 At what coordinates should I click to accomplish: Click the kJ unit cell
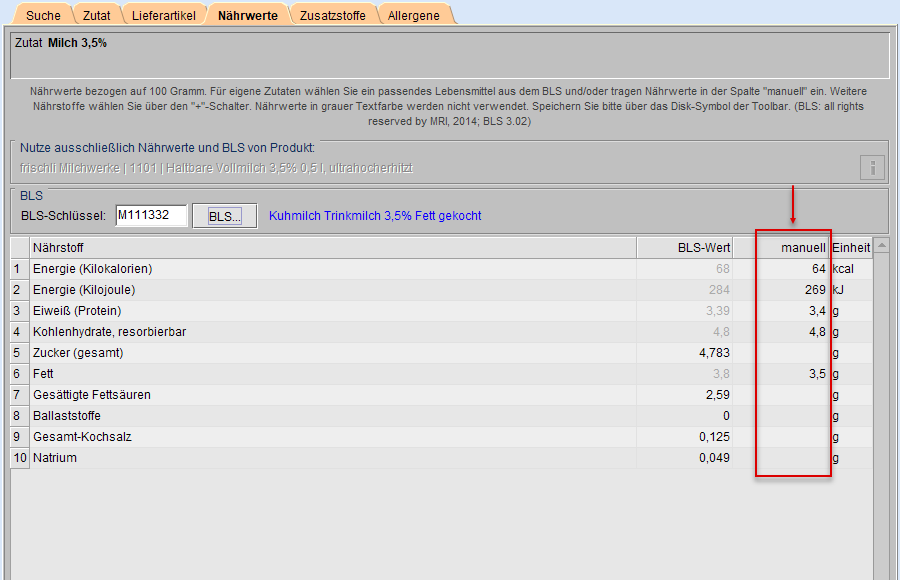851,290
